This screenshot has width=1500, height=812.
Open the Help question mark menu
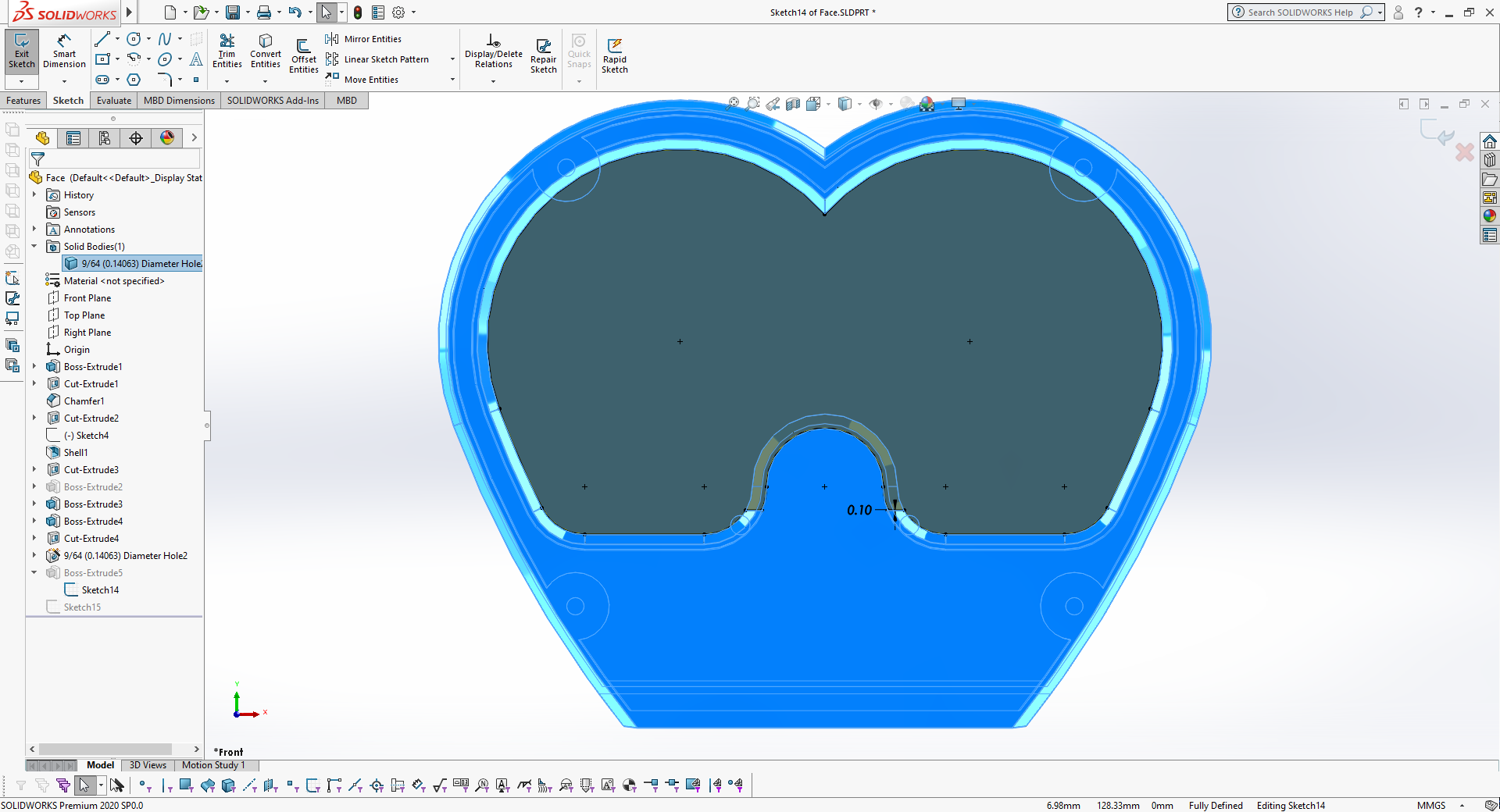click(1419, 12)
